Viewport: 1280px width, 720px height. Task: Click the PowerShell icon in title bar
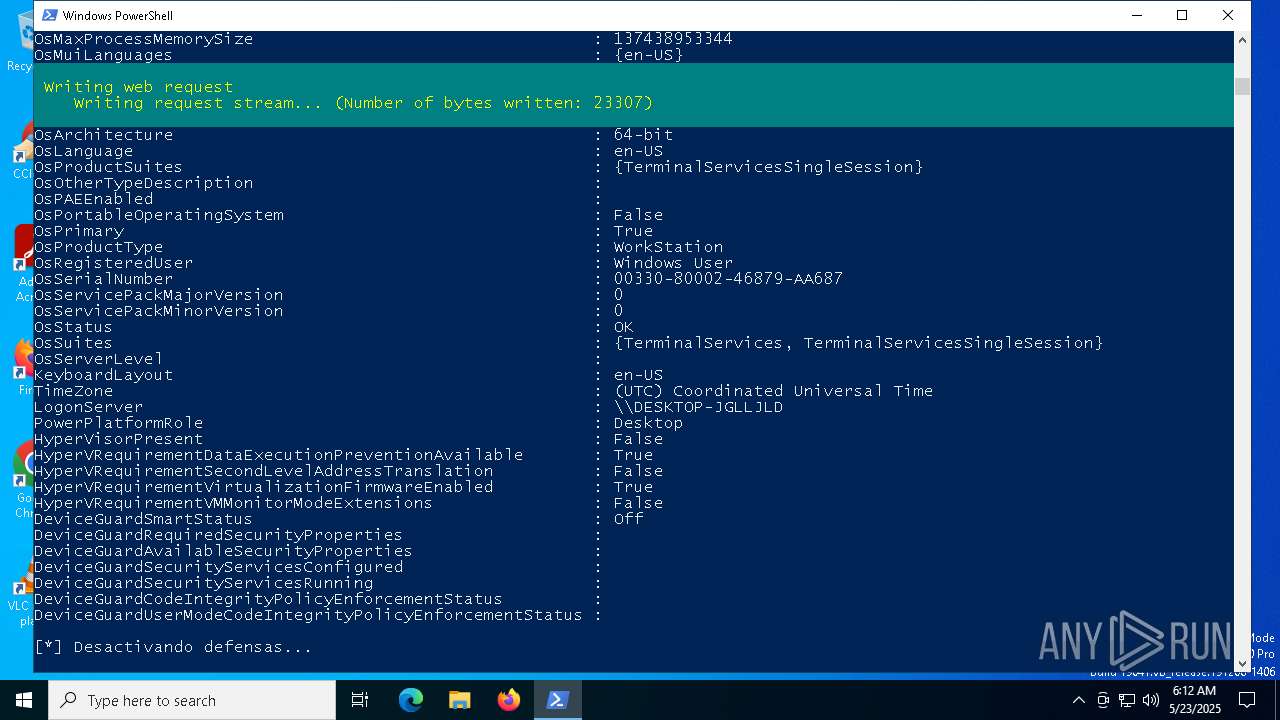pyautogui.click(x=49, y=15)
